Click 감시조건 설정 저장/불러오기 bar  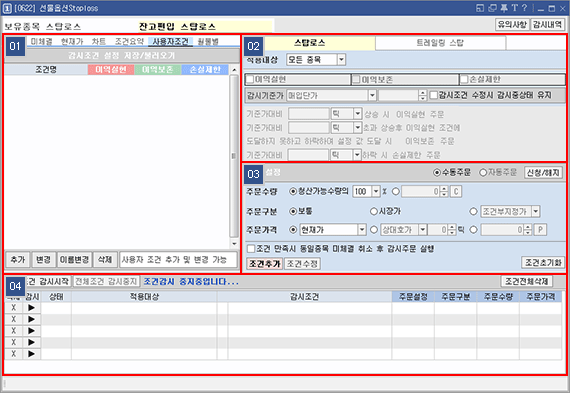(121, 56)
